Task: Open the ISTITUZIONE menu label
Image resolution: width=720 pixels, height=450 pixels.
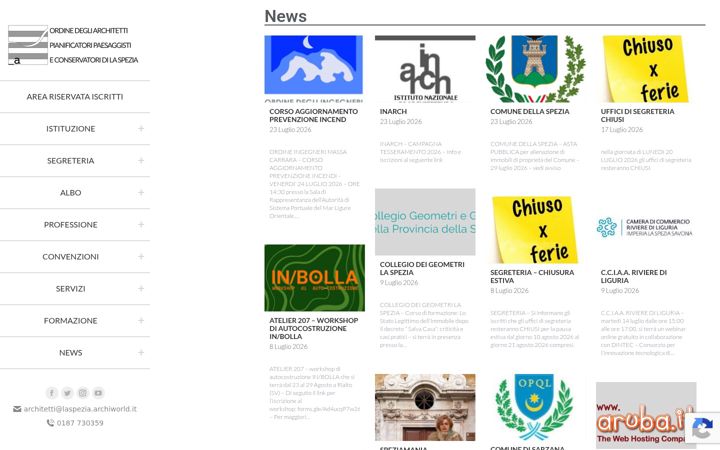Action: [x=71, y=129]
